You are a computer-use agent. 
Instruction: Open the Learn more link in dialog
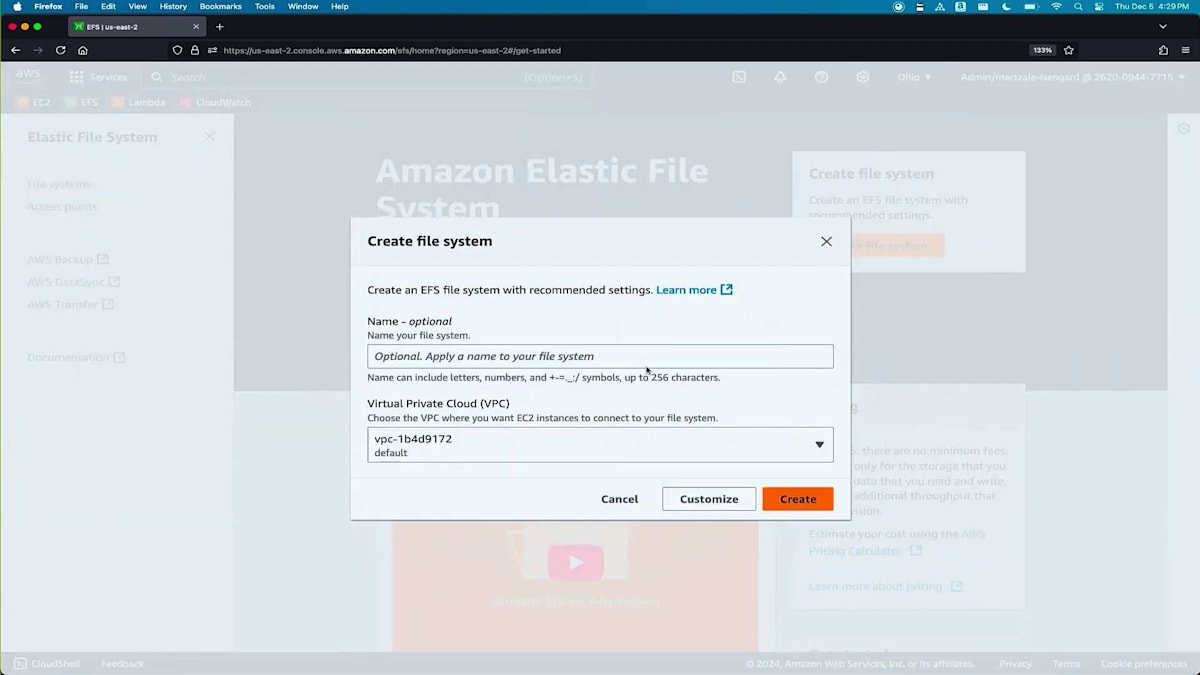(694, 290)
